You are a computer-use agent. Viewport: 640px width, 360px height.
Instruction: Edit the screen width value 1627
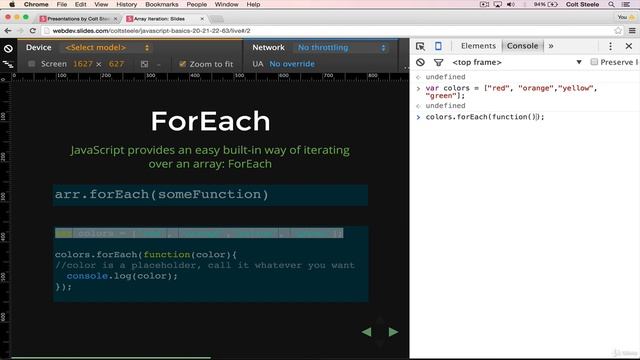[83, 64]
